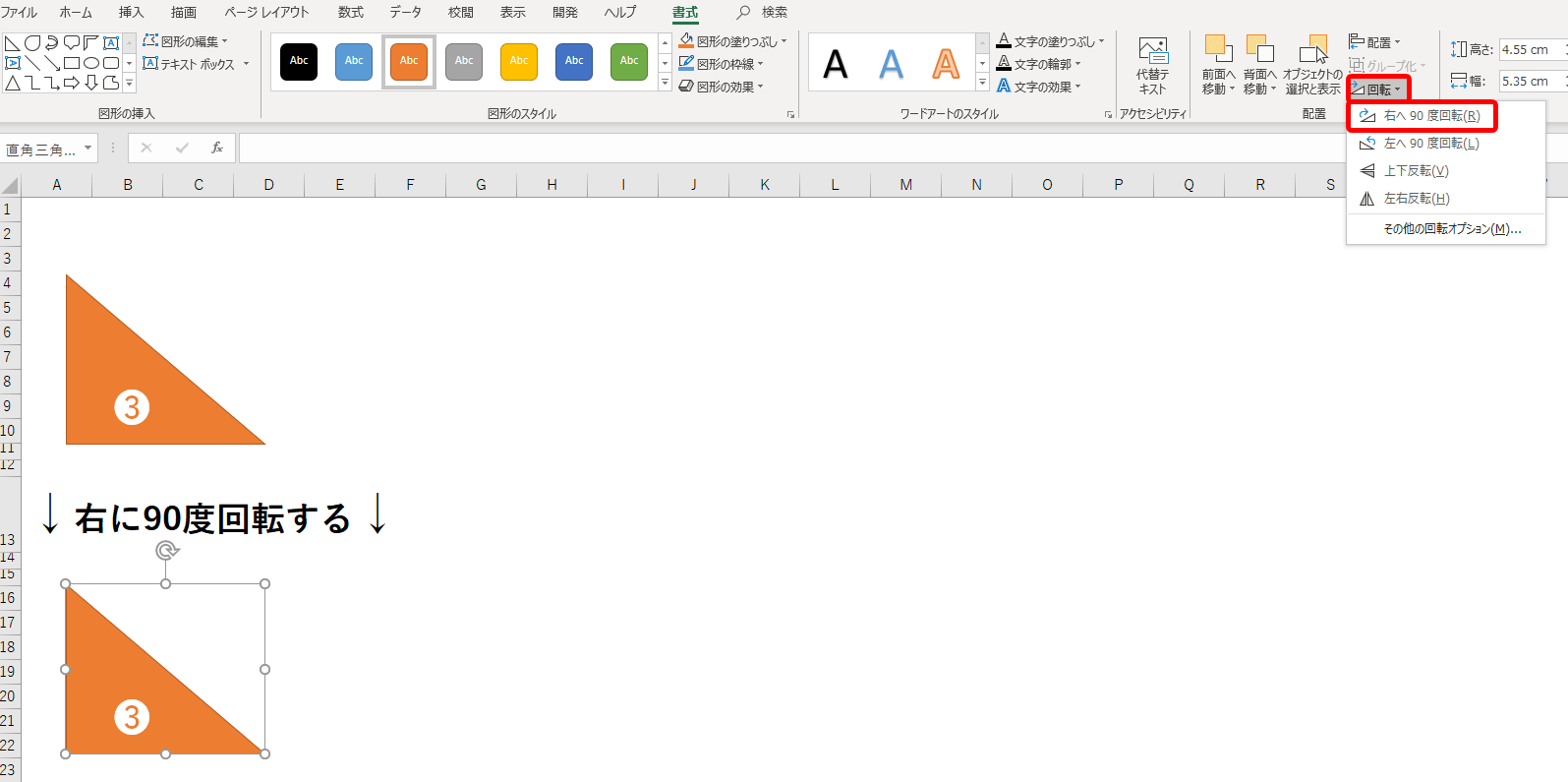Pick the half frame shape
This screenshot has width=1568, height=782.
[x=91, y=43]
